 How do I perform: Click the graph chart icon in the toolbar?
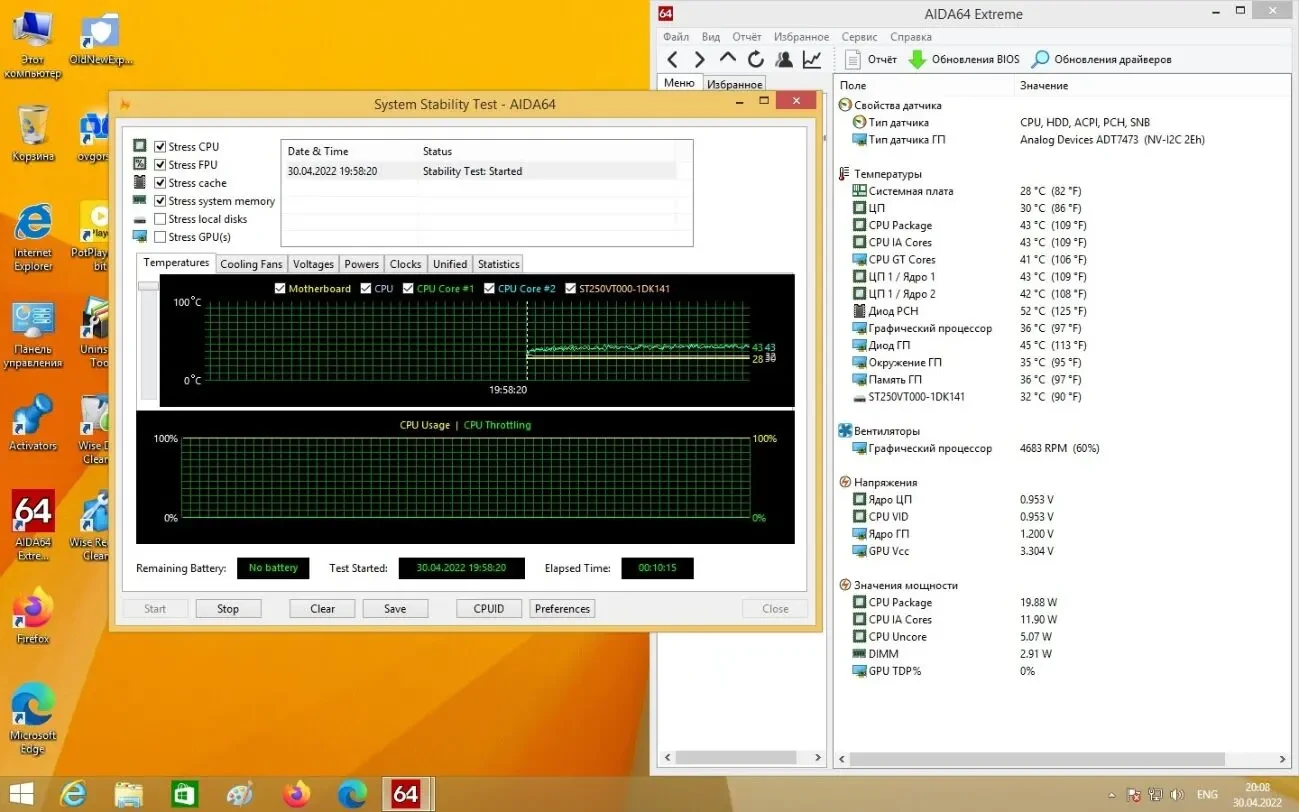[811, 58]
